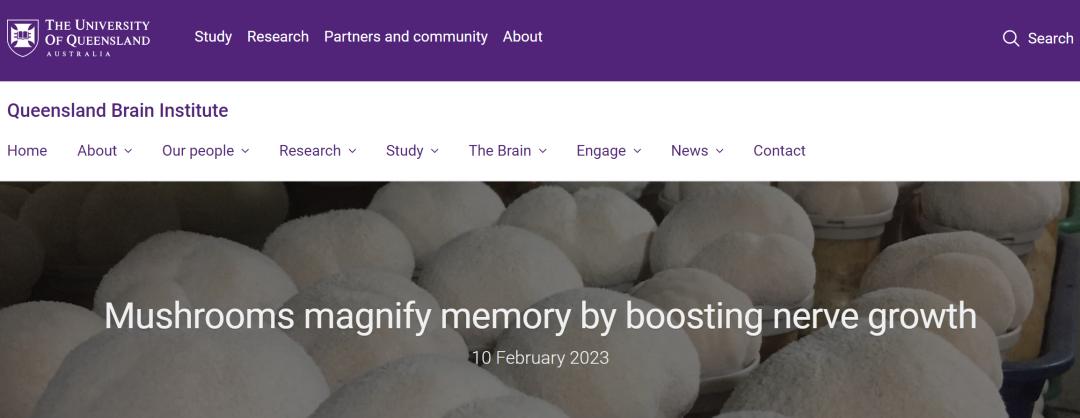Expand the institute Study chevron
Screen dimensions: 1080x418
pos(435,151)
